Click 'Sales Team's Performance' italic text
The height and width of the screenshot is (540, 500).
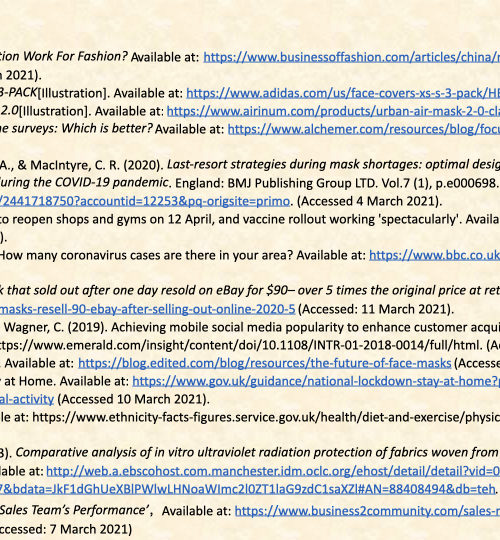(74, 510)
